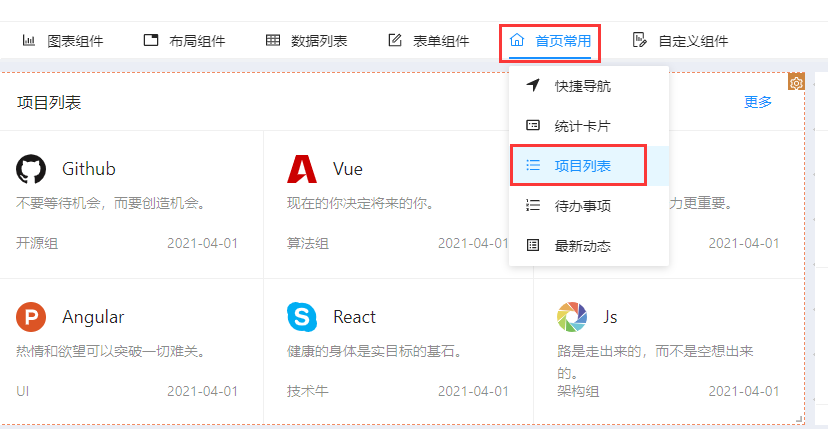Click the 开源组 label
This screenshot has width=828, height=429.
tap(37, 243)
